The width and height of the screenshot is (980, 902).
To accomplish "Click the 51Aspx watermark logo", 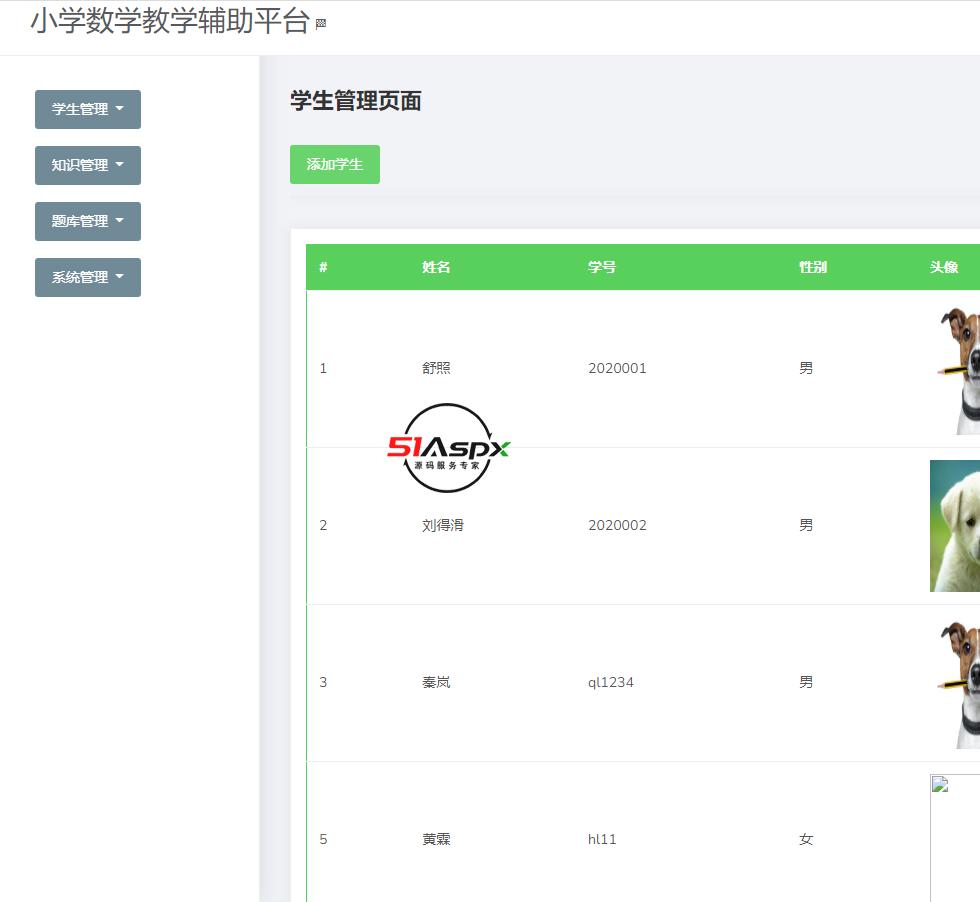I will pos(448,450).
